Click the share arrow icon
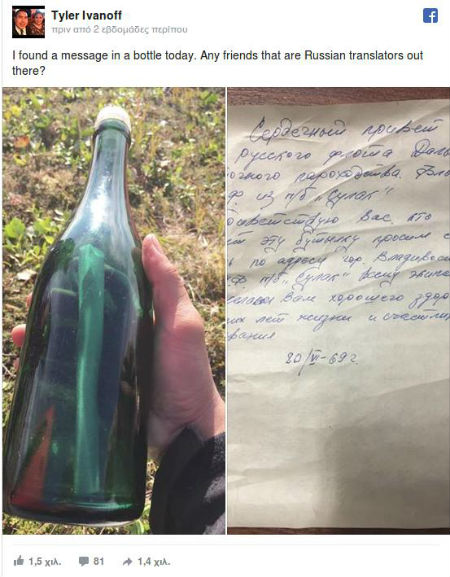 point(128,562)
